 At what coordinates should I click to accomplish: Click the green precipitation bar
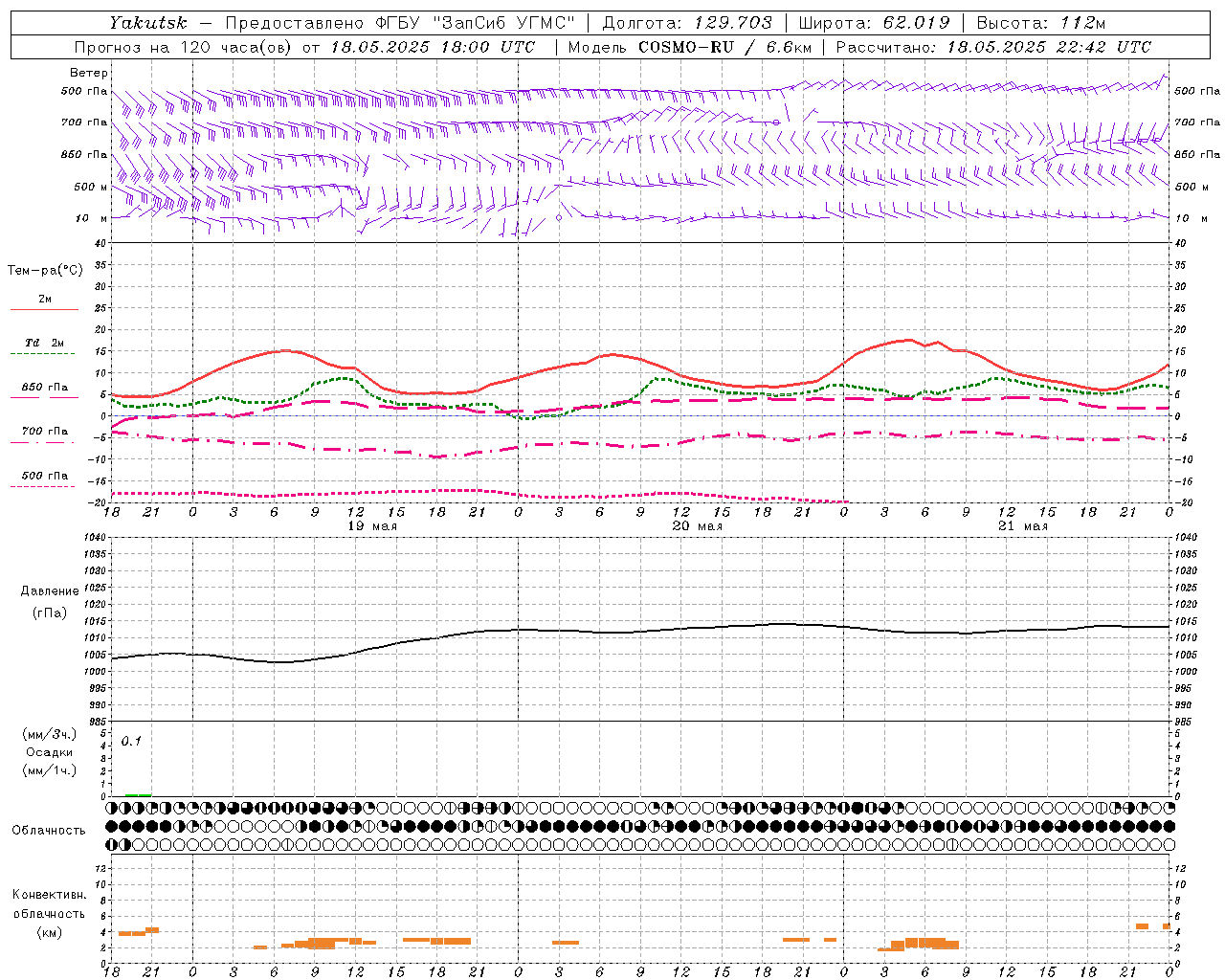(138, 794)
